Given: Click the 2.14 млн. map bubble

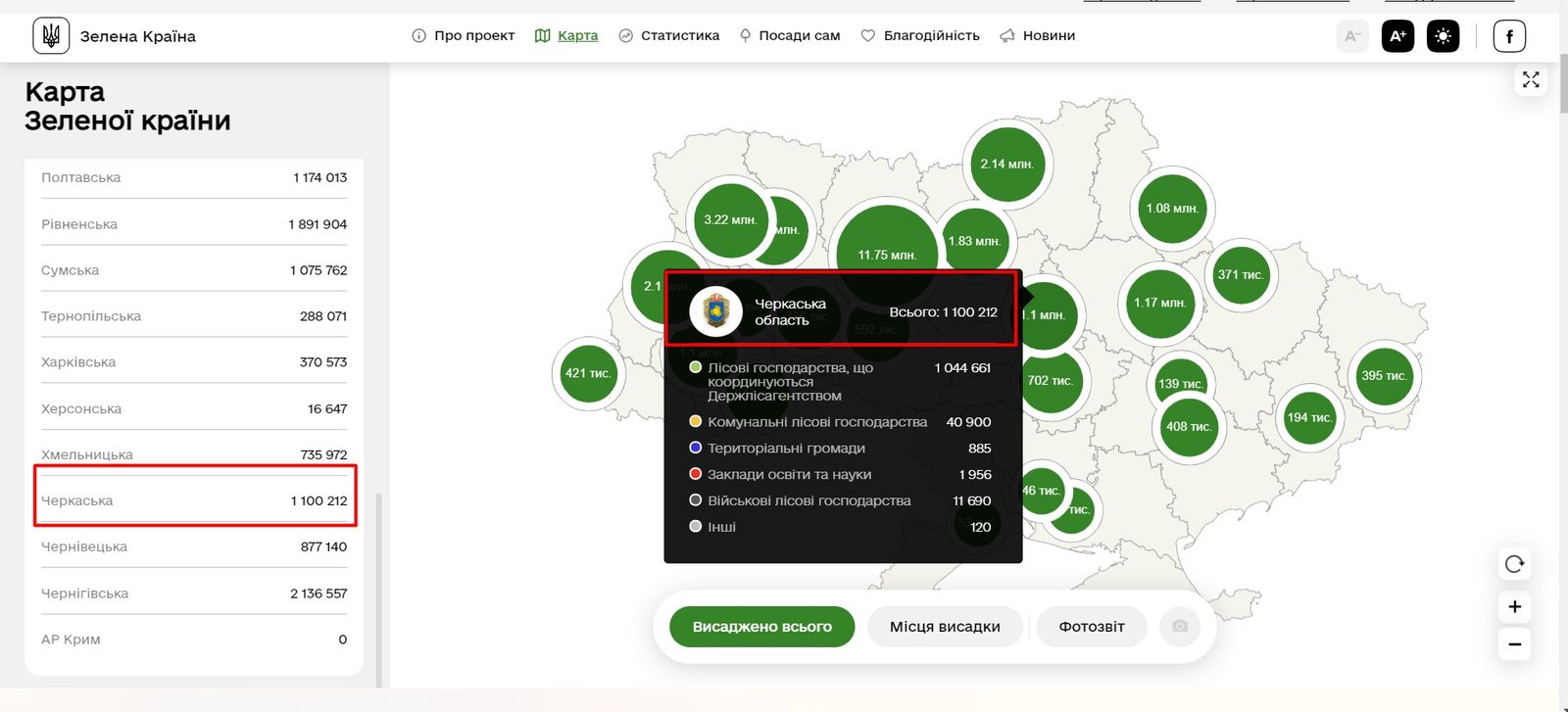Looking at the screenshot, I should pos(1006,164).
